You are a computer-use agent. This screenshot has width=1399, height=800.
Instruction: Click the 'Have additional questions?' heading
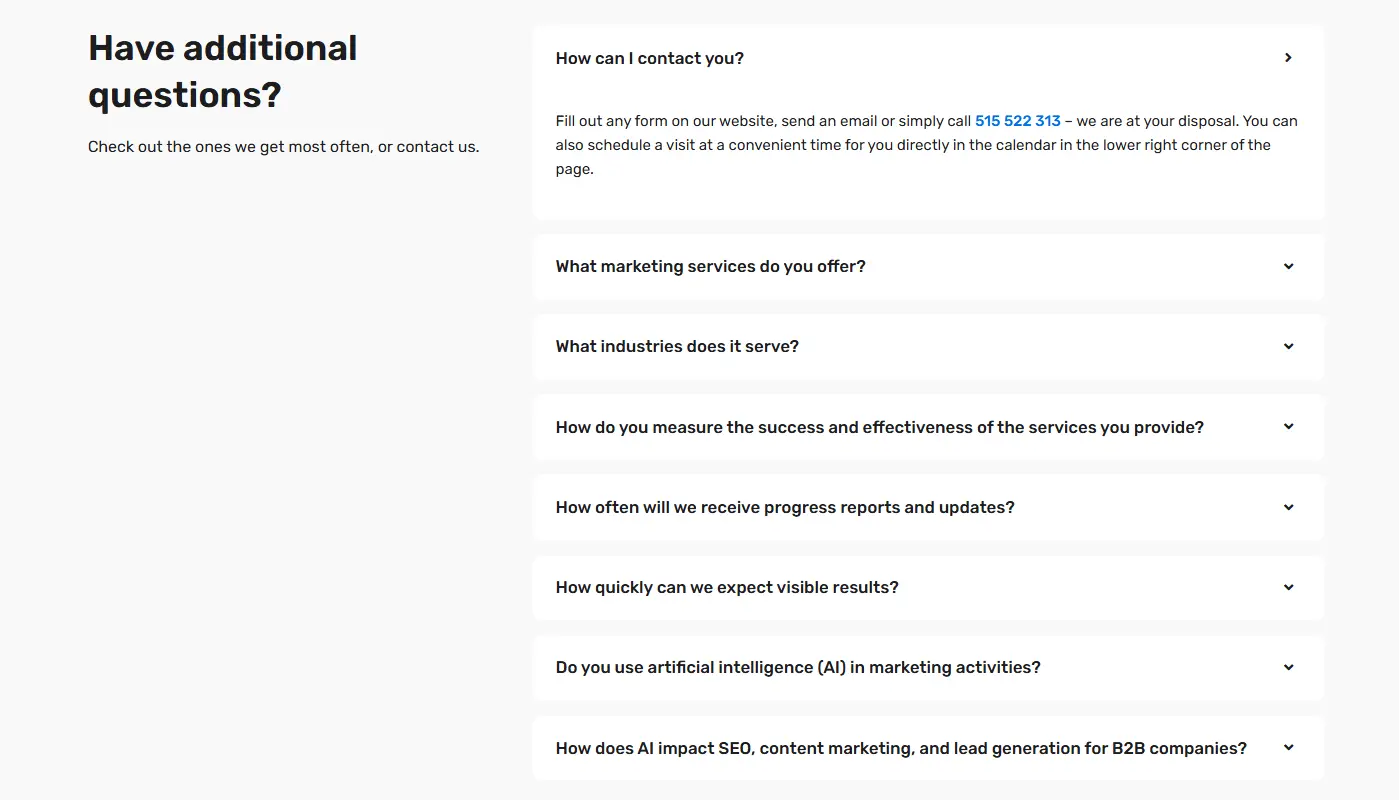[222, 70]
